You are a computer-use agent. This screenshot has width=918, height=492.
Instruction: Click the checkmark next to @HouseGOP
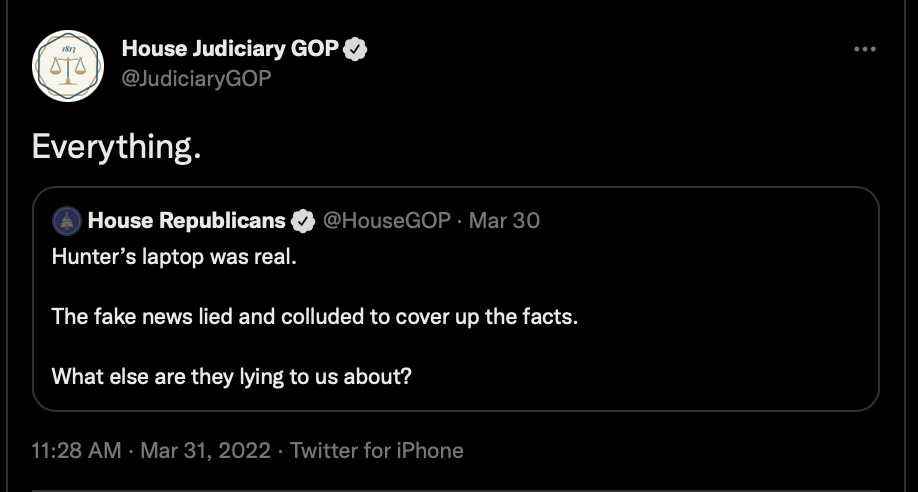[x=303, y=221]
